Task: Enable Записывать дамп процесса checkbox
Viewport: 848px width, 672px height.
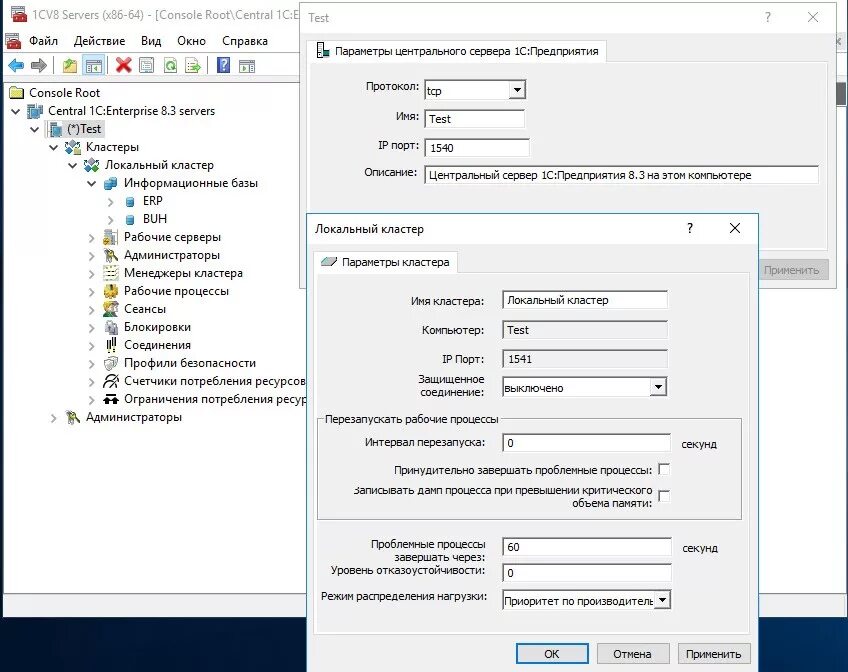Action: pos(664,496)
